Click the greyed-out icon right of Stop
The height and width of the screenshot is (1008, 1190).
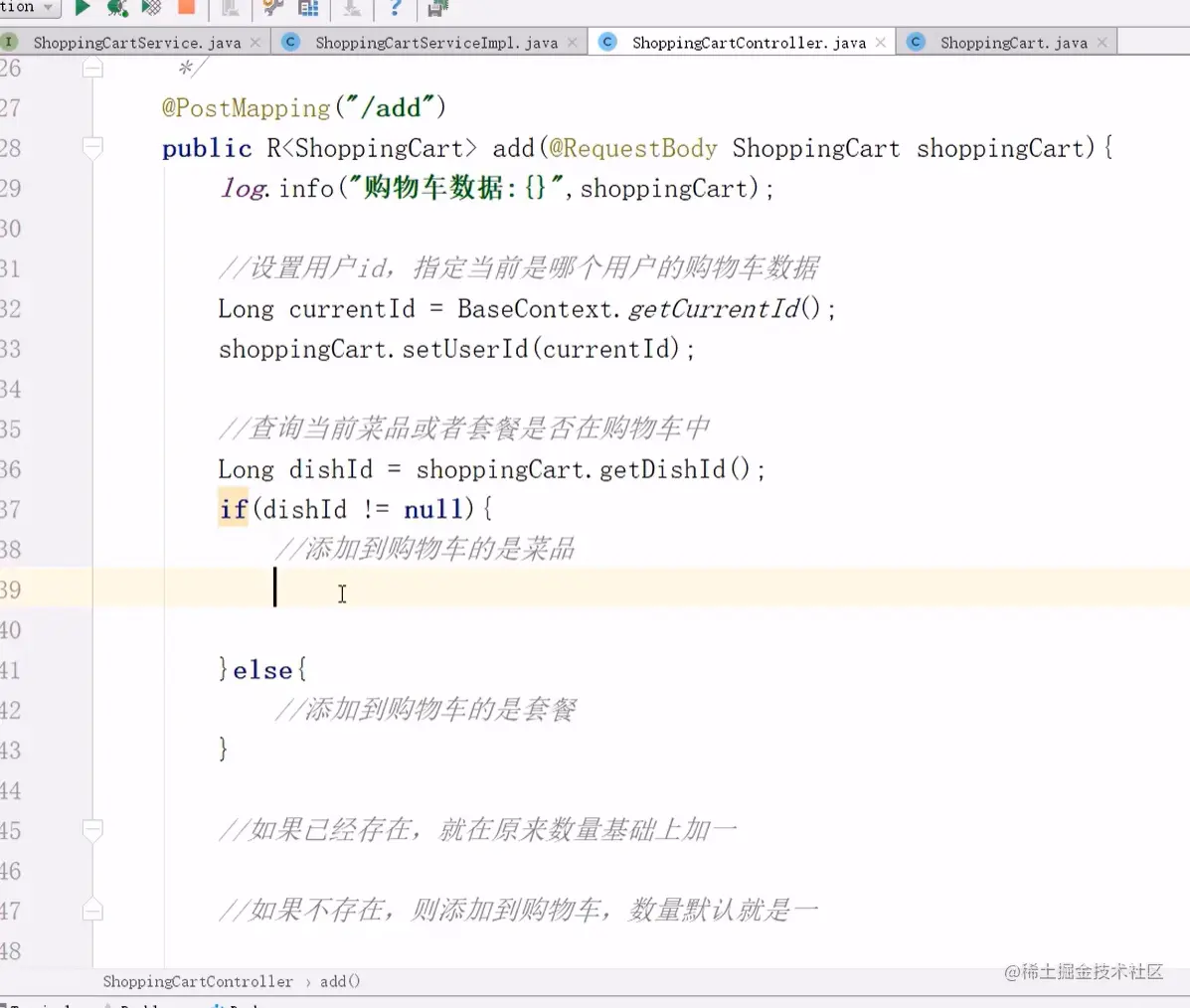click(230, 8)
